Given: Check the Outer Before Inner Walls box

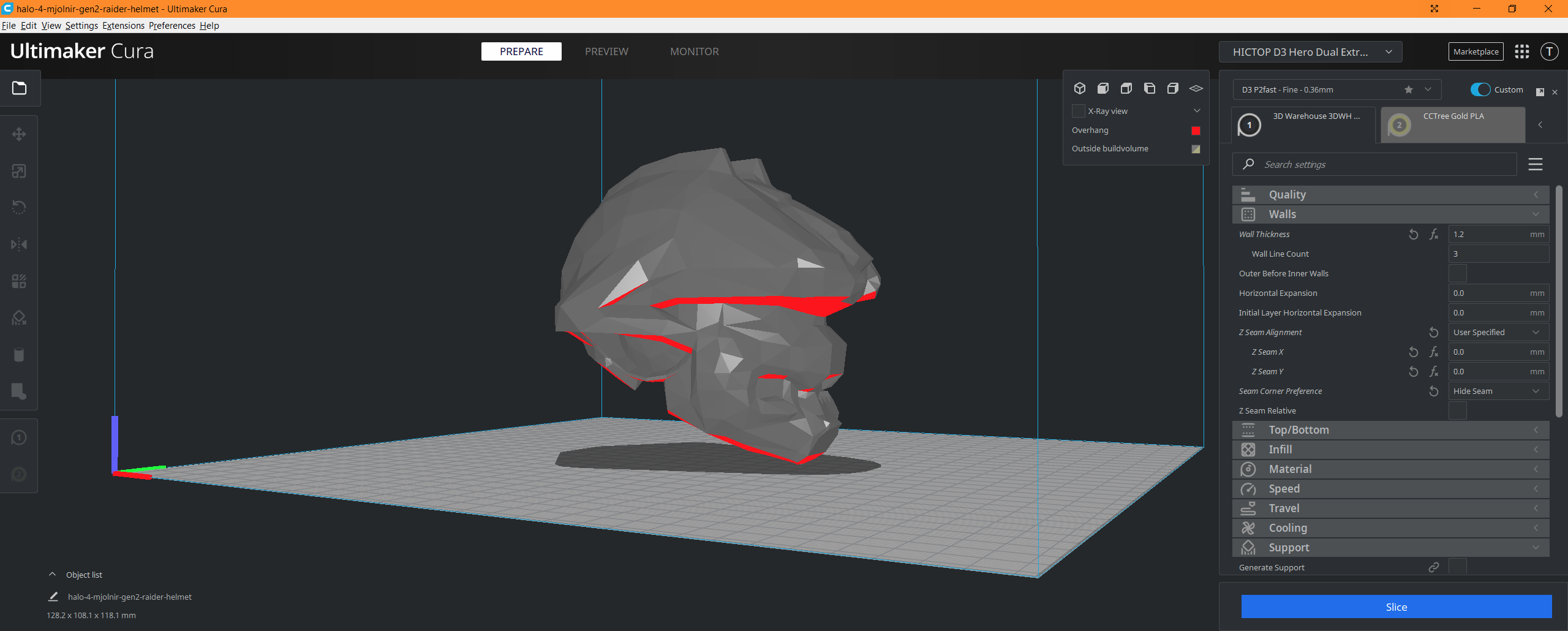Looking at the screenshot, I should pos(1457,274).
